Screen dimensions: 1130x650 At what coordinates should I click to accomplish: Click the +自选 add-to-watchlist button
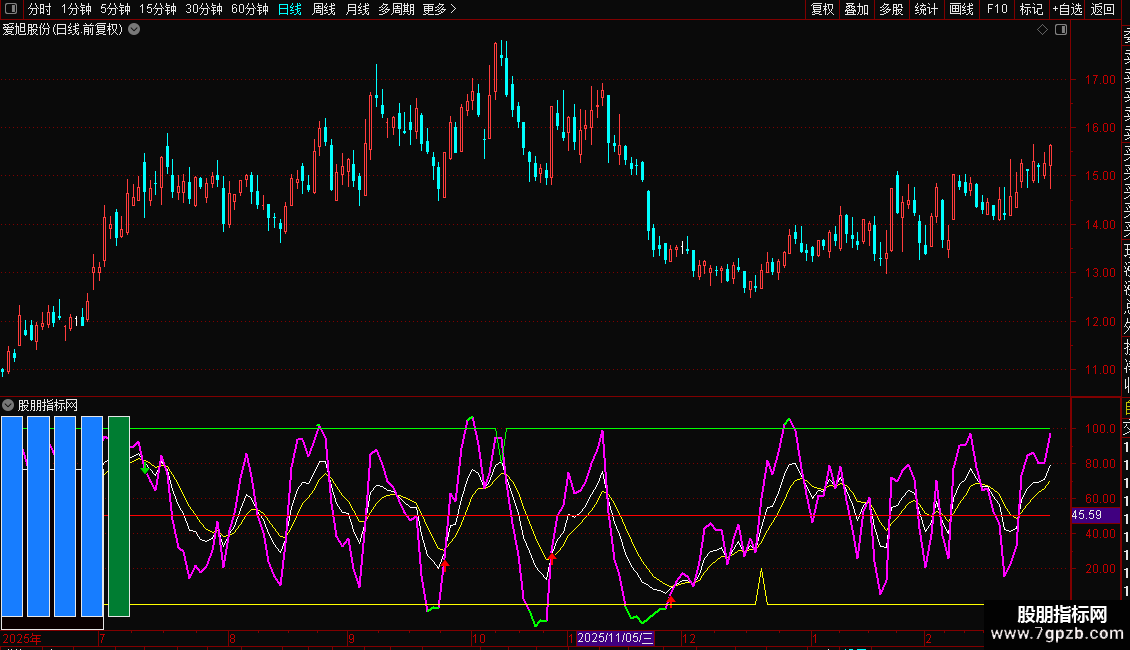[x=1067, y=9]
